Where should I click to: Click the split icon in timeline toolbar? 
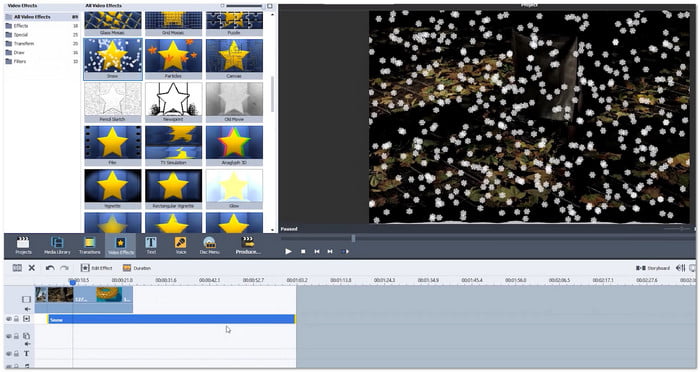[x=17, y=268]
